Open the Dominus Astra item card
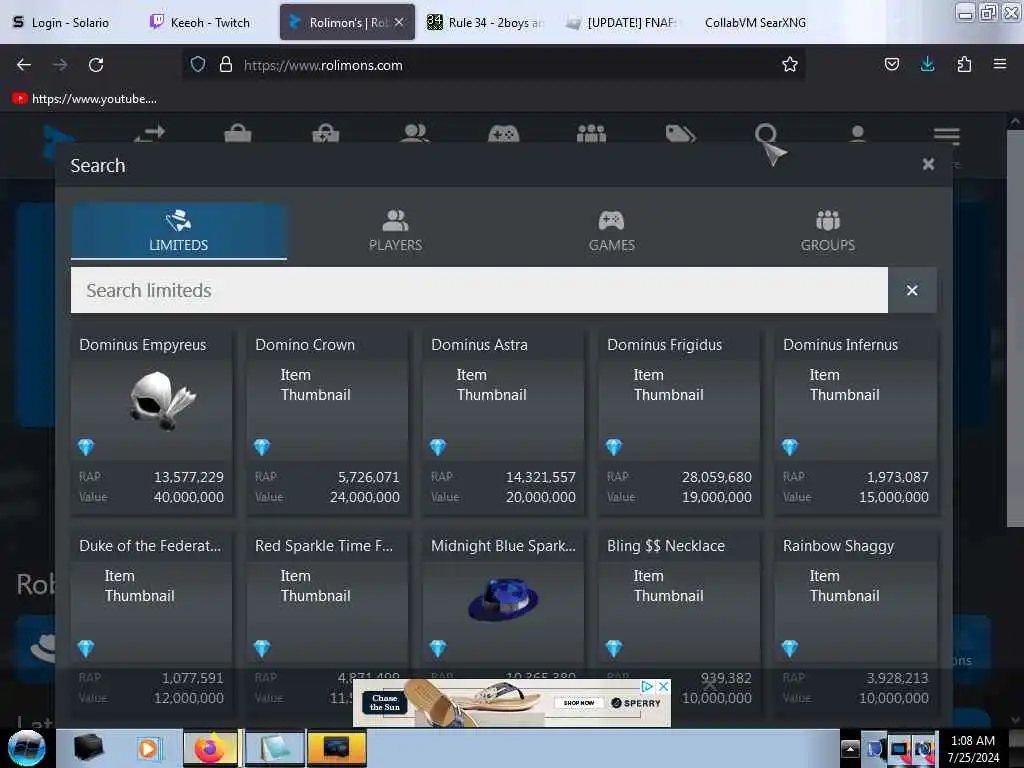Viewport: 1024px width, 768px height. pos(504,423)
